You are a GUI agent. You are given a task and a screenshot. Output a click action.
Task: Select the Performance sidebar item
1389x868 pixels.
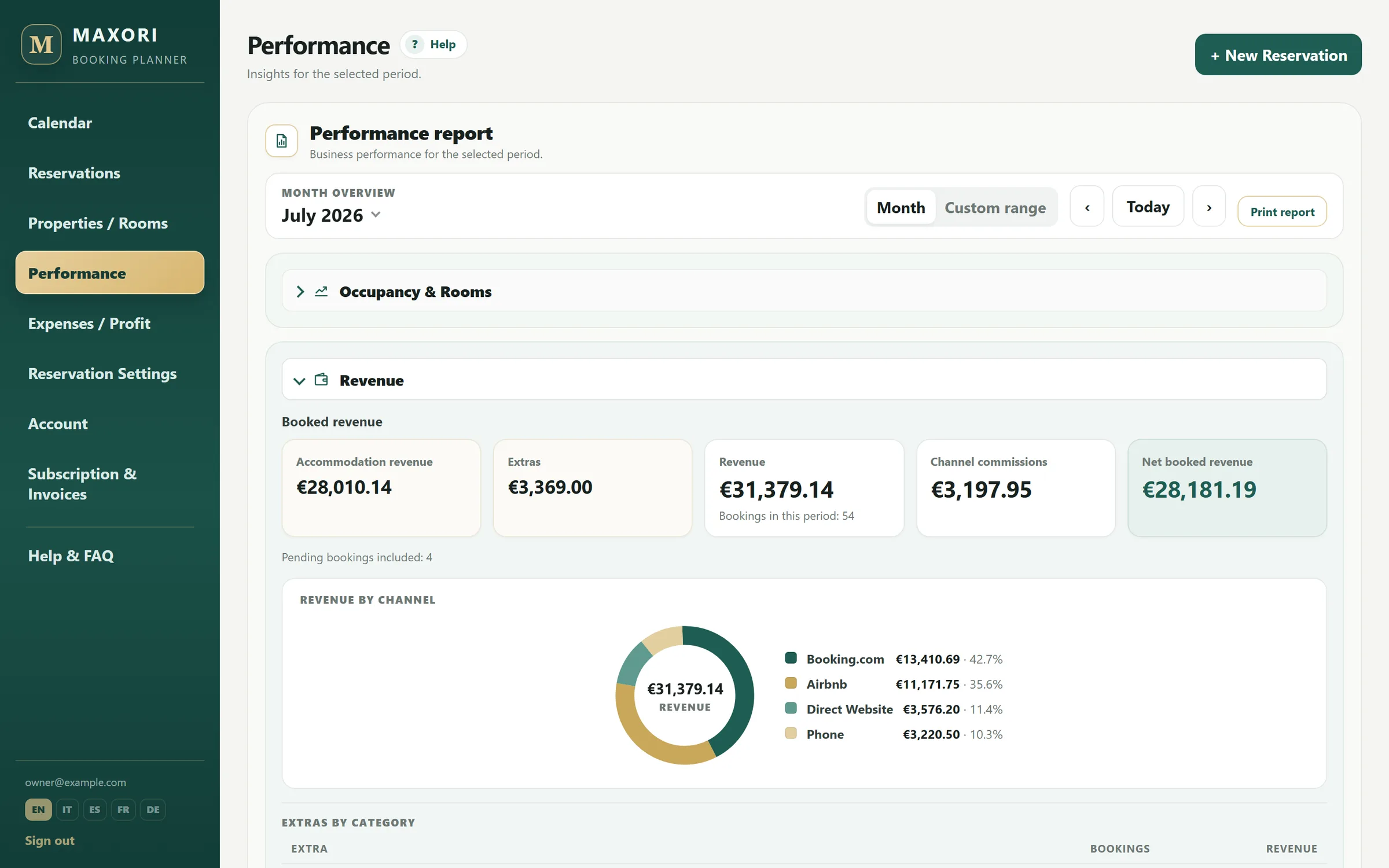coord(110,273)
